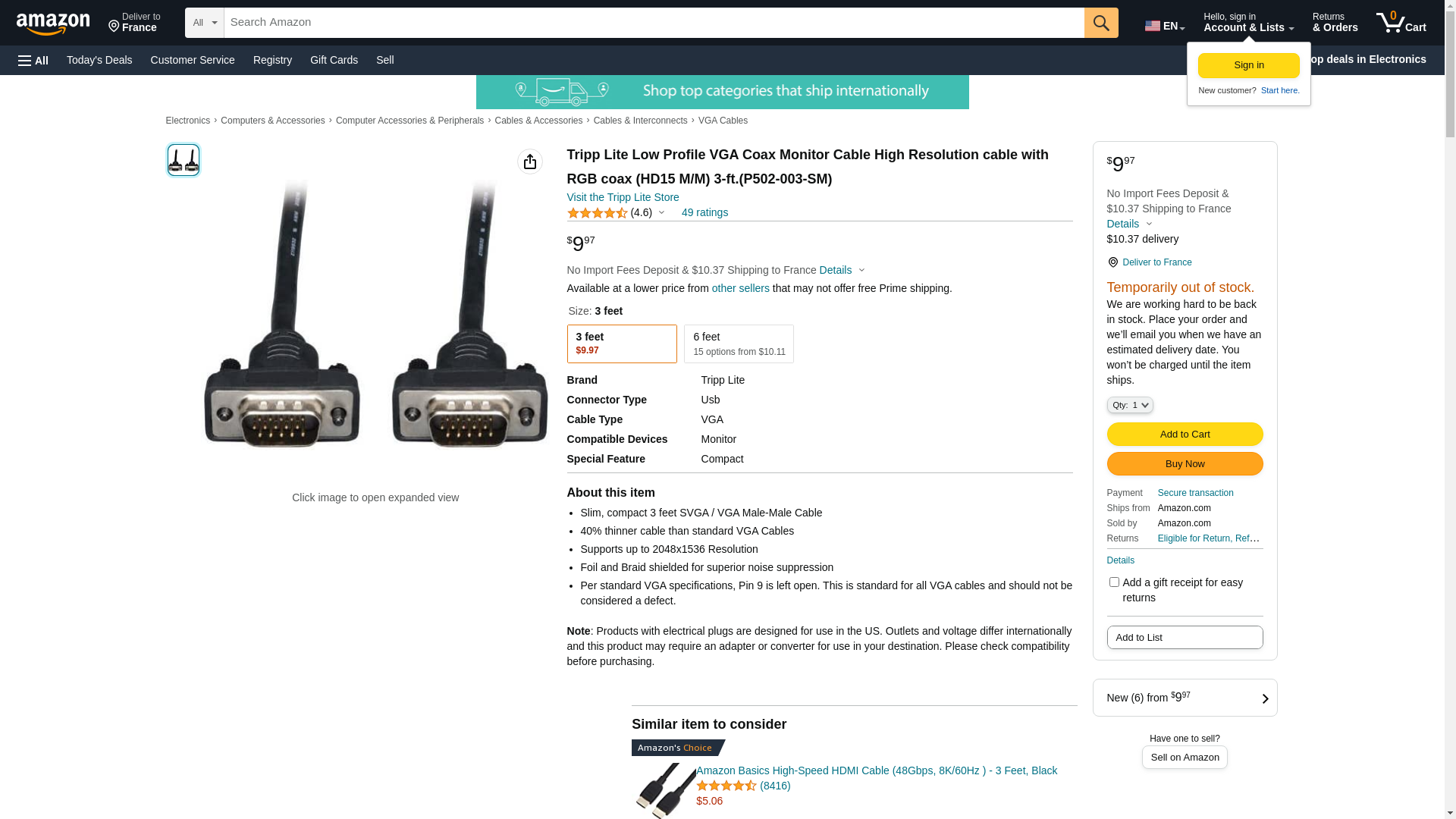Expand the EN language selector
This screenshot has height=819, width=1456.
click(x=1165, y=25)
